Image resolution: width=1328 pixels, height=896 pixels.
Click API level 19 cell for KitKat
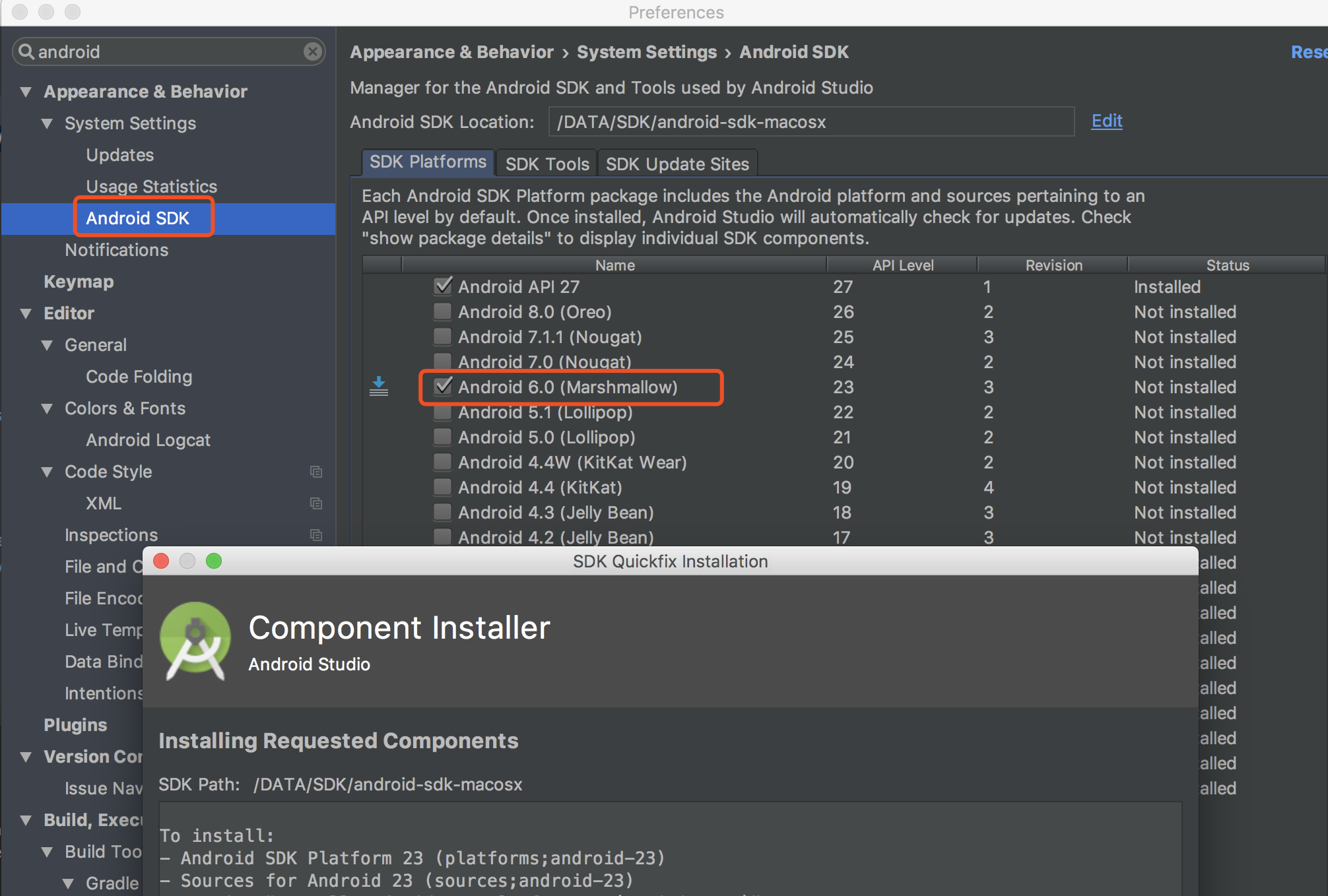pyautogui.click(x=842, y=488)
